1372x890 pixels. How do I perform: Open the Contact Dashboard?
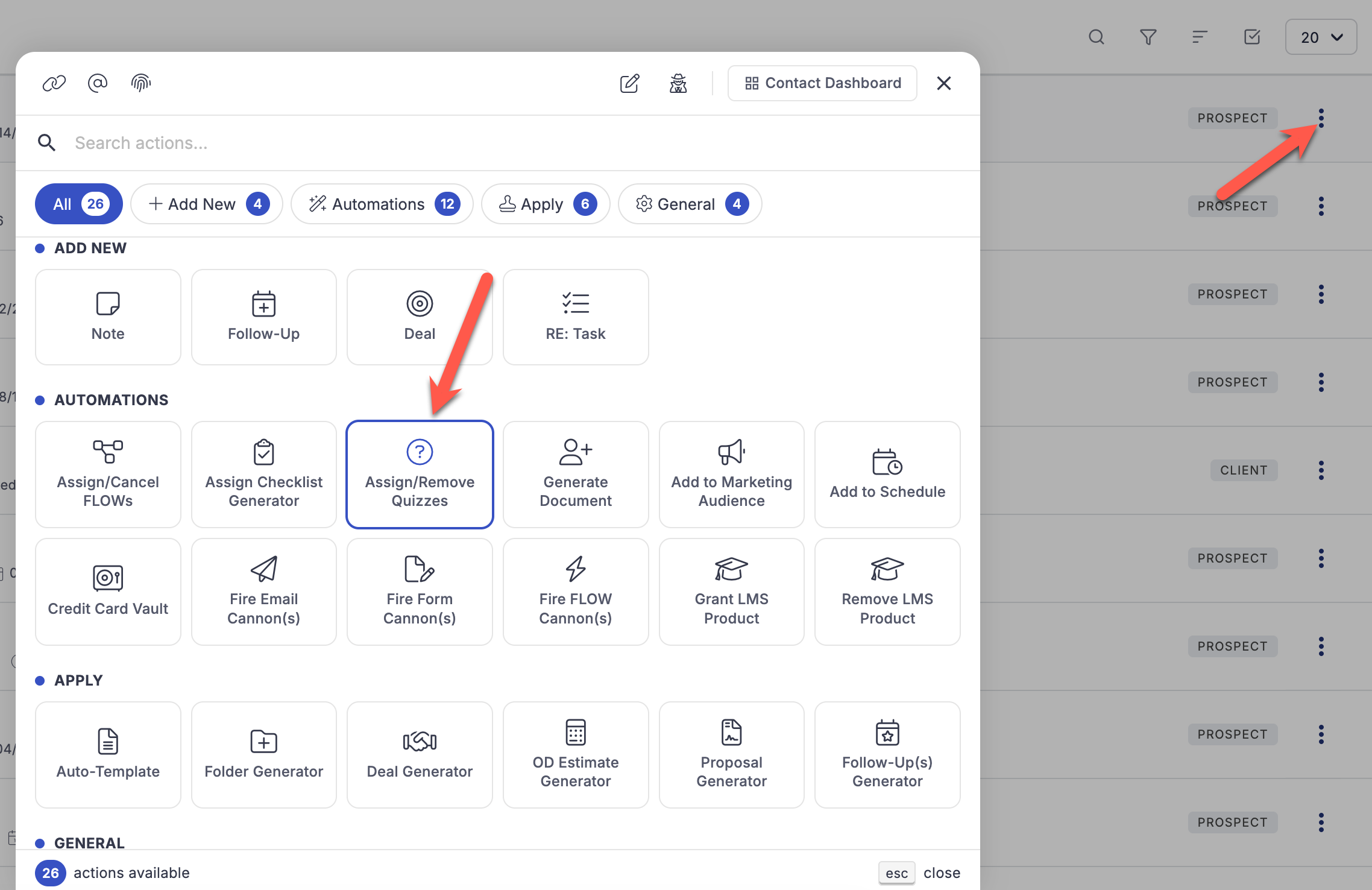(822, 83)
